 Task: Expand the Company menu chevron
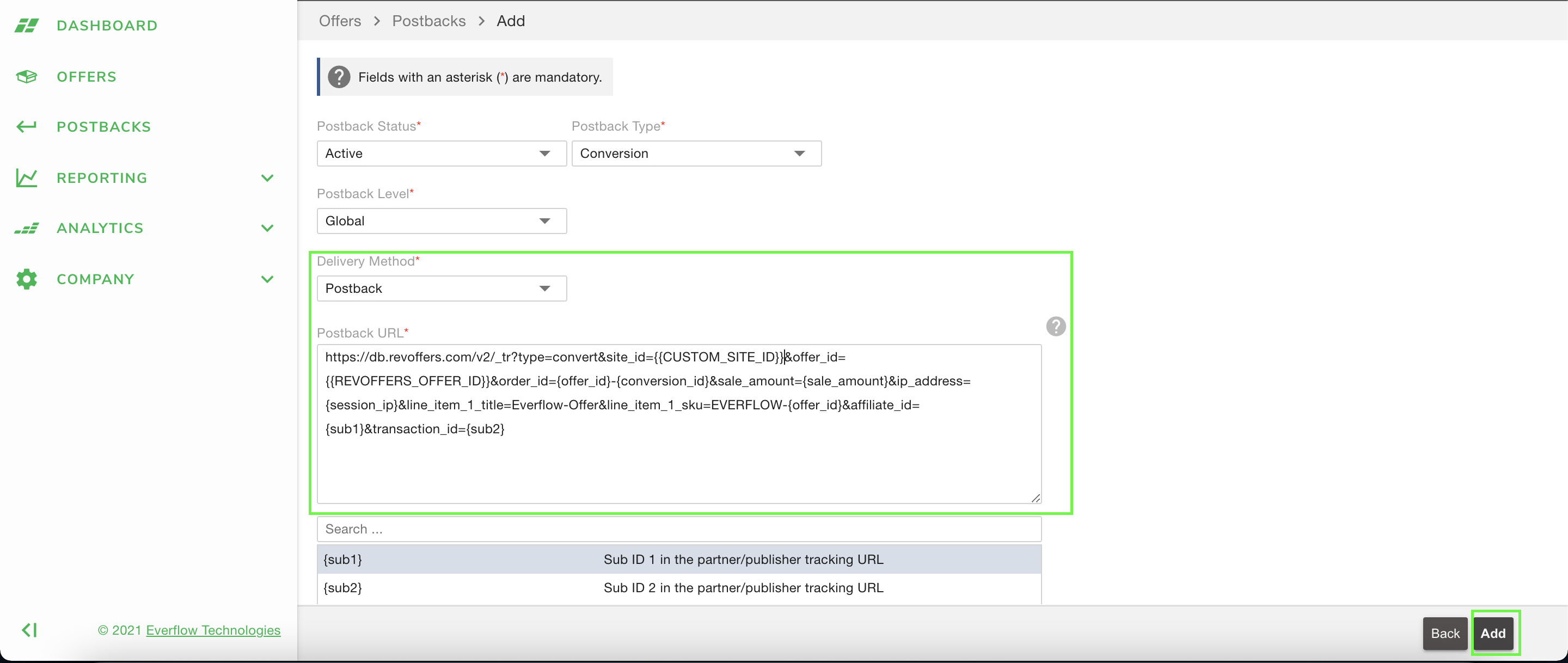pos(267,279)
